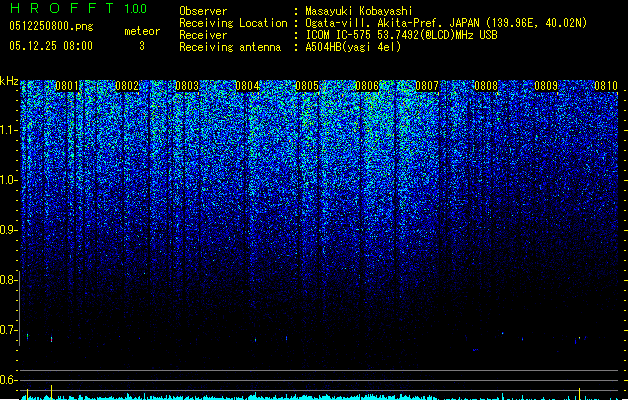Click the 1.1 kHz frequency label

(x=9, y=130)
